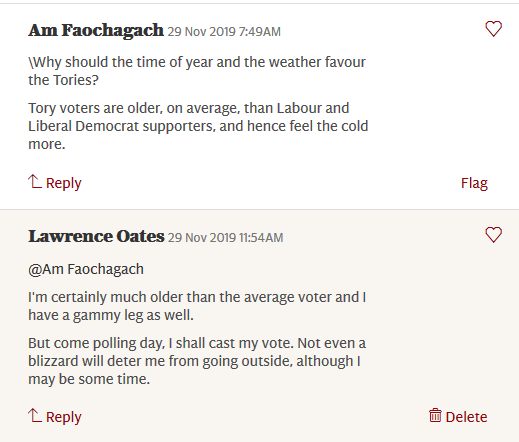Click the 'I'm certainly much older' paragraph
Viewport: 519px width, 442px height.
(197, 306)
